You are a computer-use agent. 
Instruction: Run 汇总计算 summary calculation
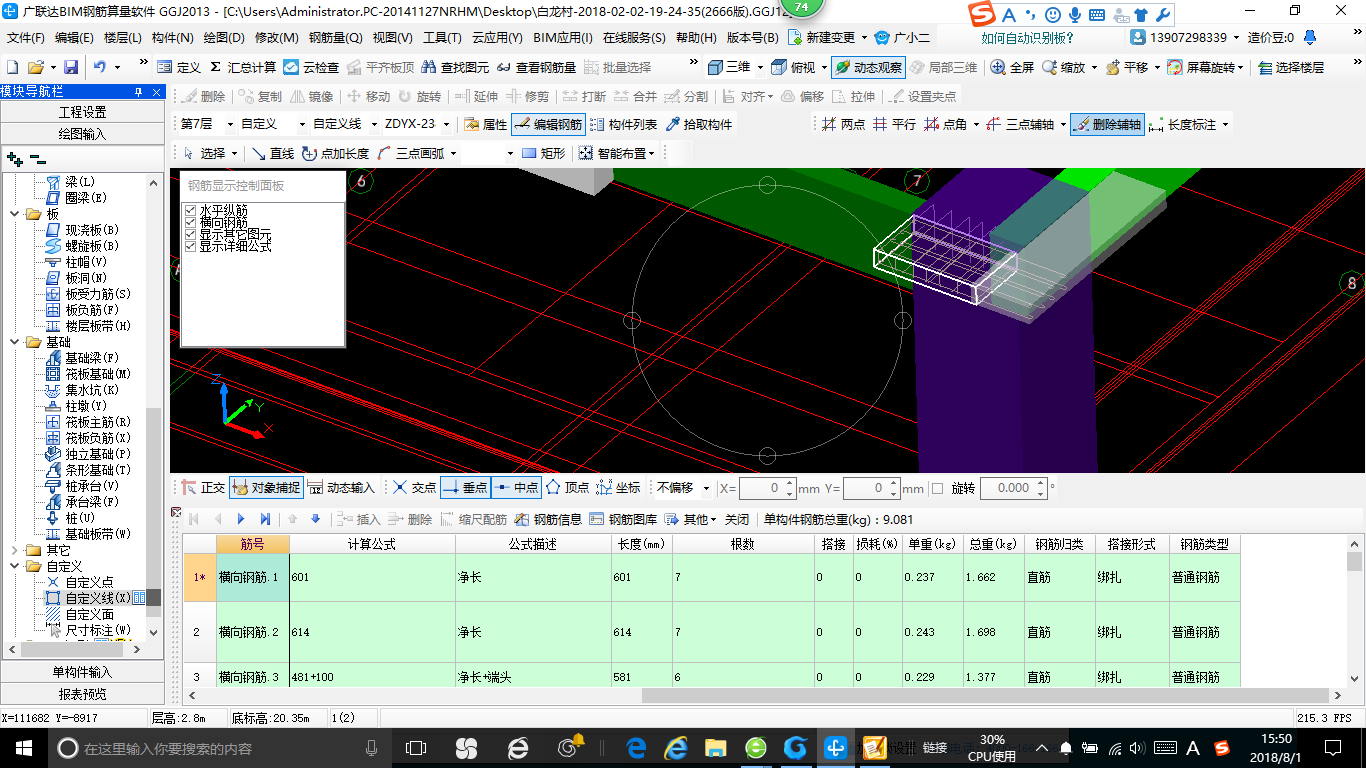click(242, 67)
